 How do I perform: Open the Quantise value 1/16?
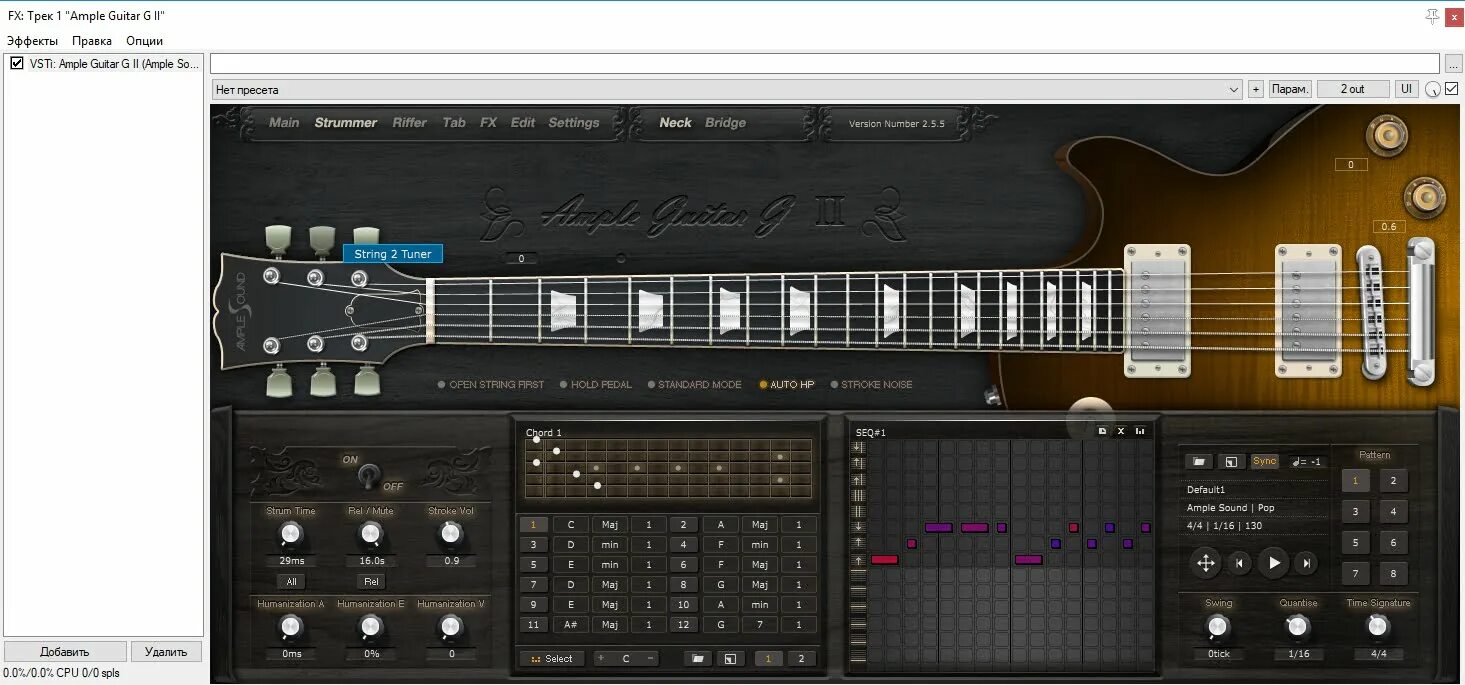(x=1298, y=654)
